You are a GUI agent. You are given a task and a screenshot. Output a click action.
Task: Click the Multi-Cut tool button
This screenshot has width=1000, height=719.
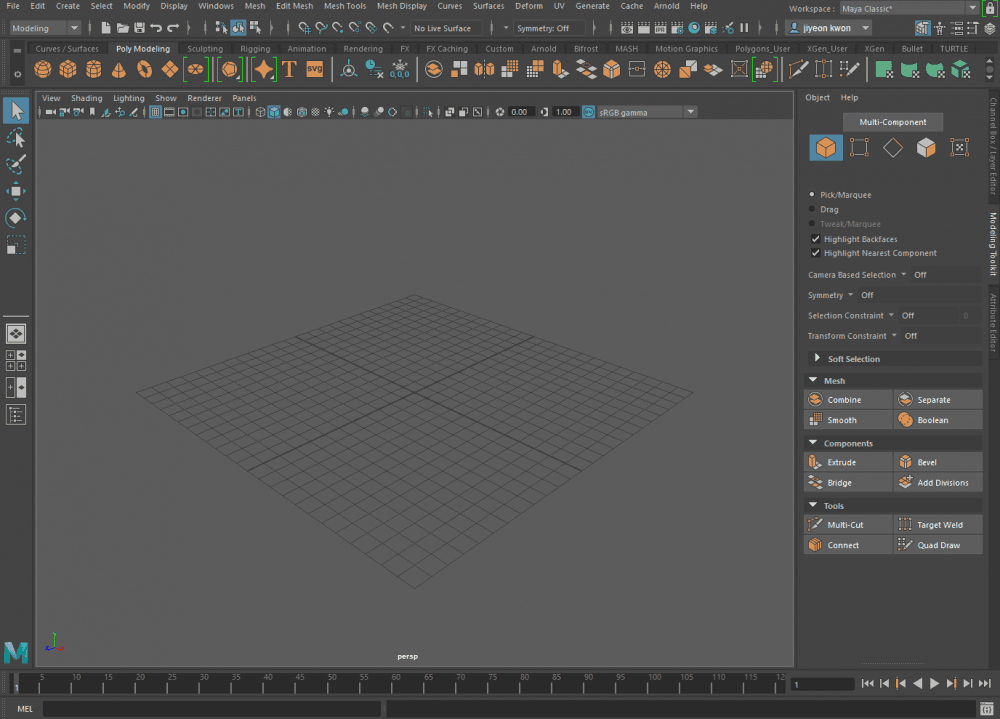(848, 524)
